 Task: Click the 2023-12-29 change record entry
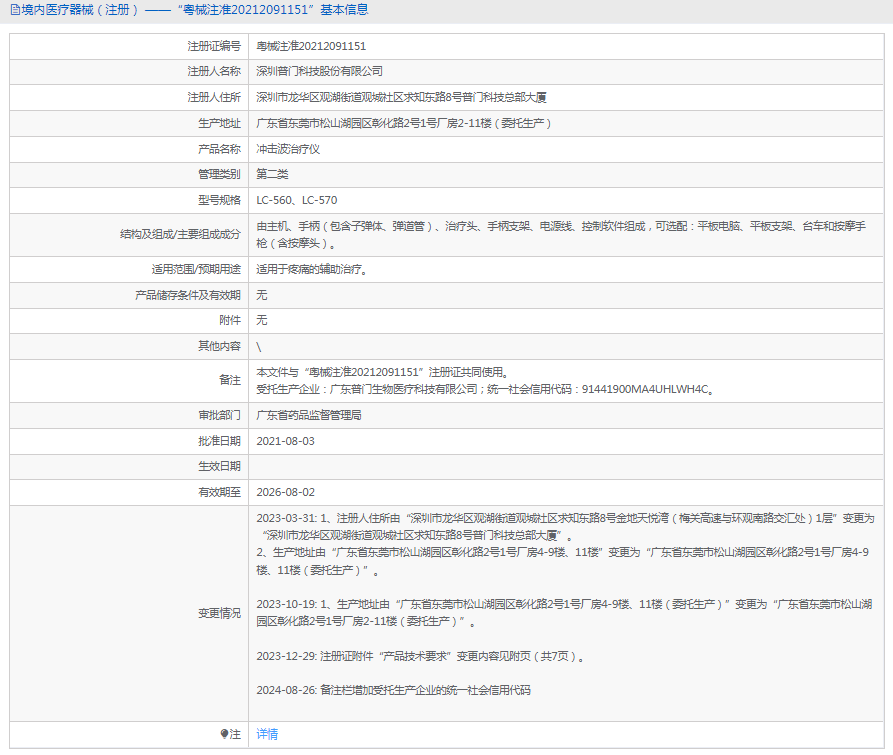point(421,656)
